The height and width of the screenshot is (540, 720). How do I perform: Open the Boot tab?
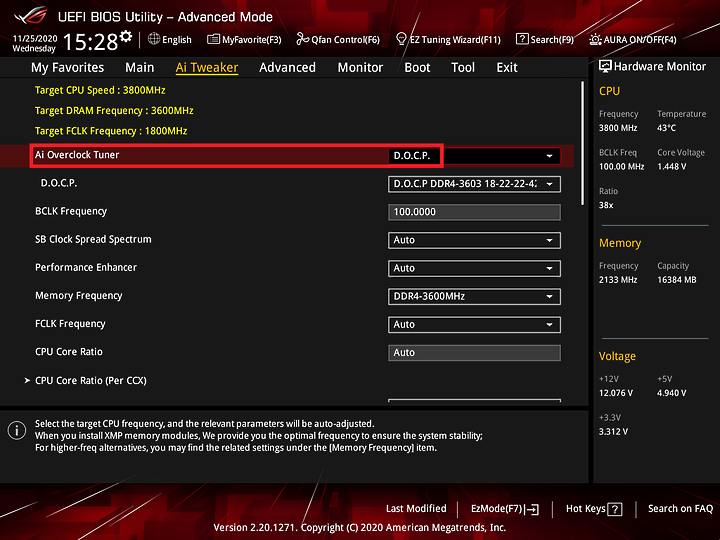coord(417,68)
